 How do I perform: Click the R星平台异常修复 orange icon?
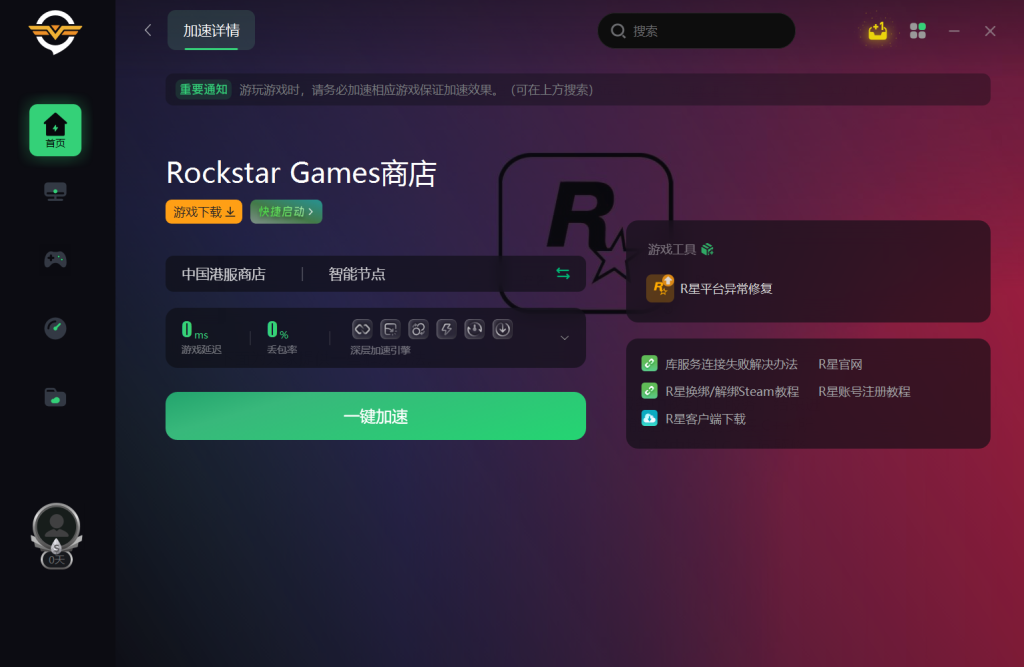click(660, 288)
